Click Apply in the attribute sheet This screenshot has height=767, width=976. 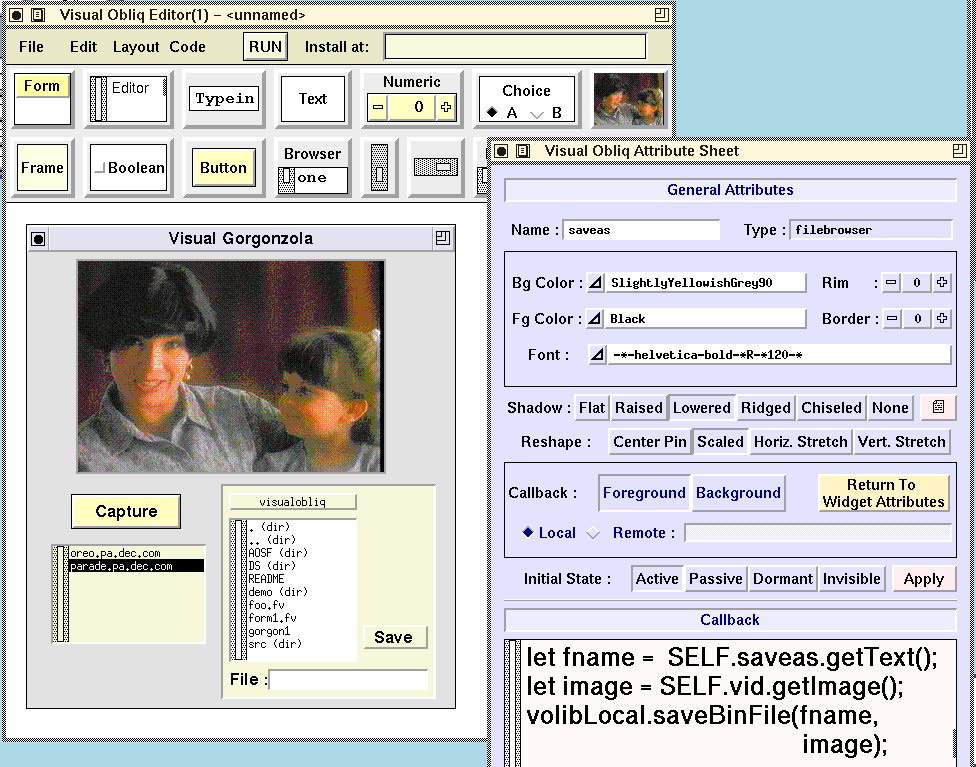pos(923,579)
